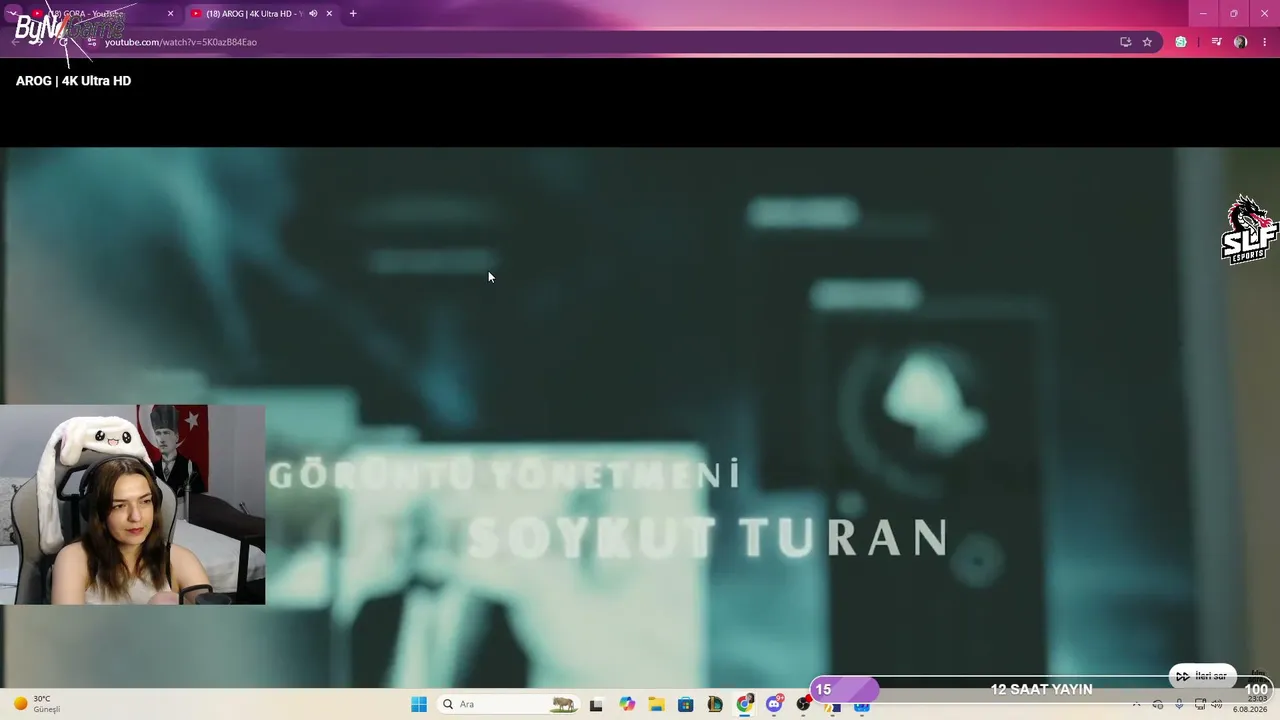Click the İleri sar fast-forward button

tap(1202, 676)
